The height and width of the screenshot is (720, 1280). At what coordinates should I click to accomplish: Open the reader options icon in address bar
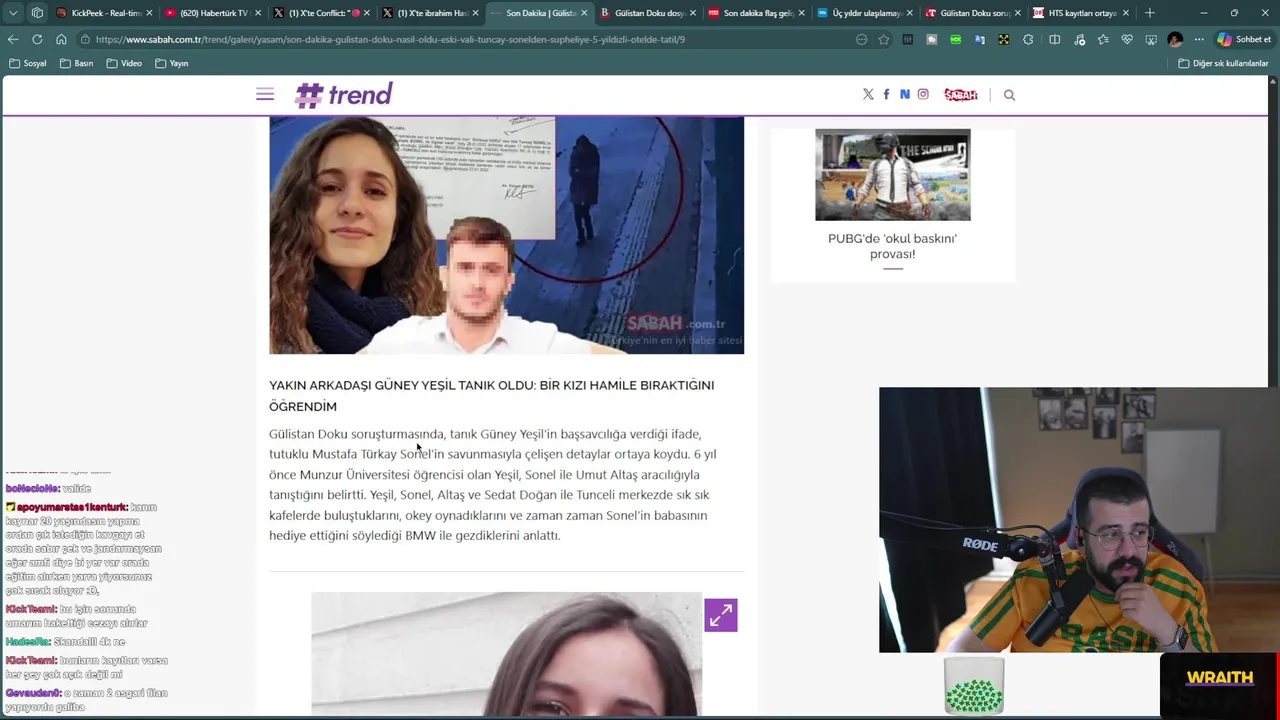click(861, 39)
